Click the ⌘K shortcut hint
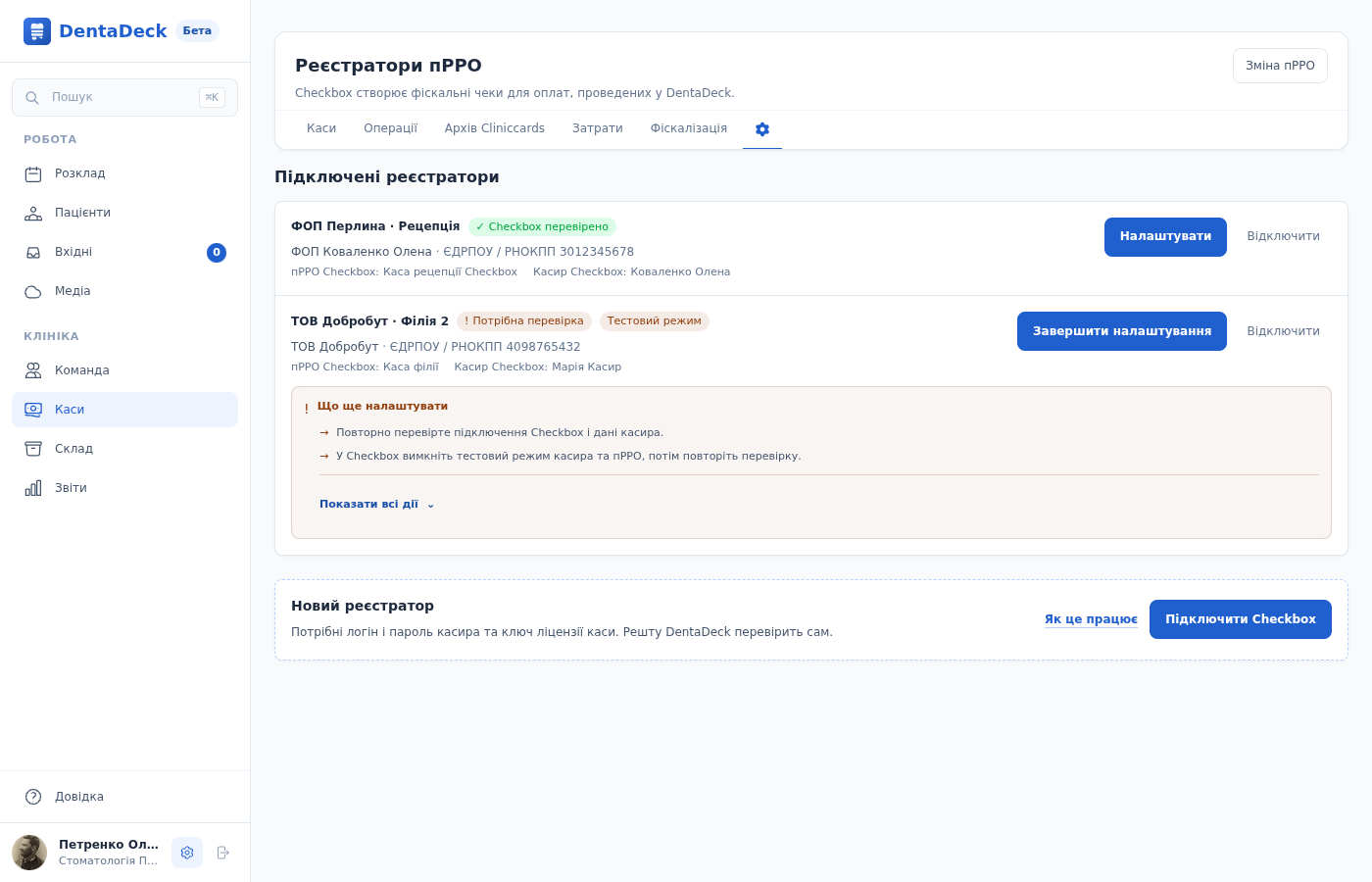 click(x=212, y=98)
